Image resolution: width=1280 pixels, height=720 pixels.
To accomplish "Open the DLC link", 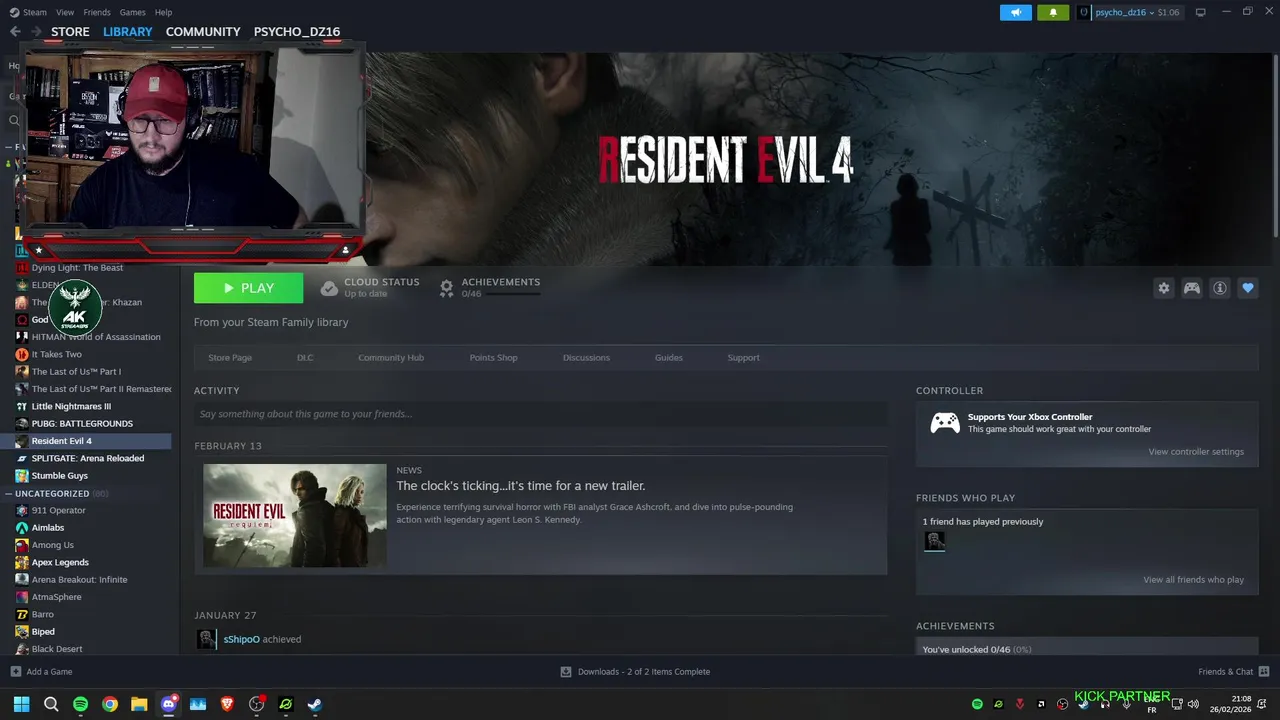I will pos(305,357).
